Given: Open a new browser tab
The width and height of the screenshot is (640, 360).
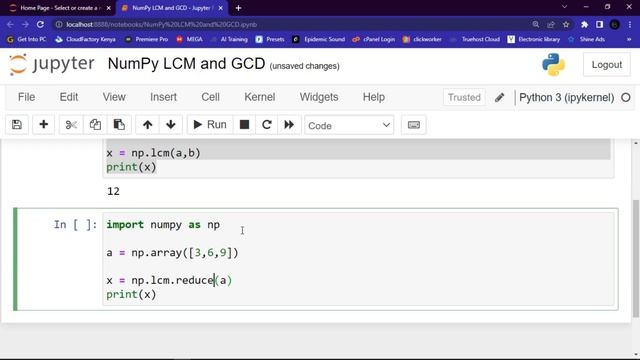Looking at the screenshot, I should 238,8.
